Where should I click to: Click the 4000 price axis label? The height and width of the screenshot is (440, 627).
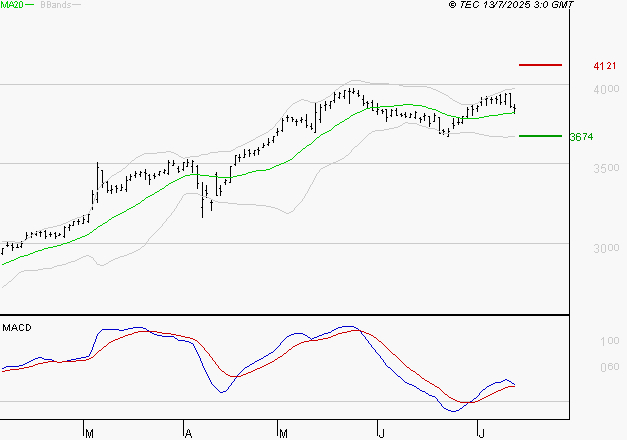606,89
